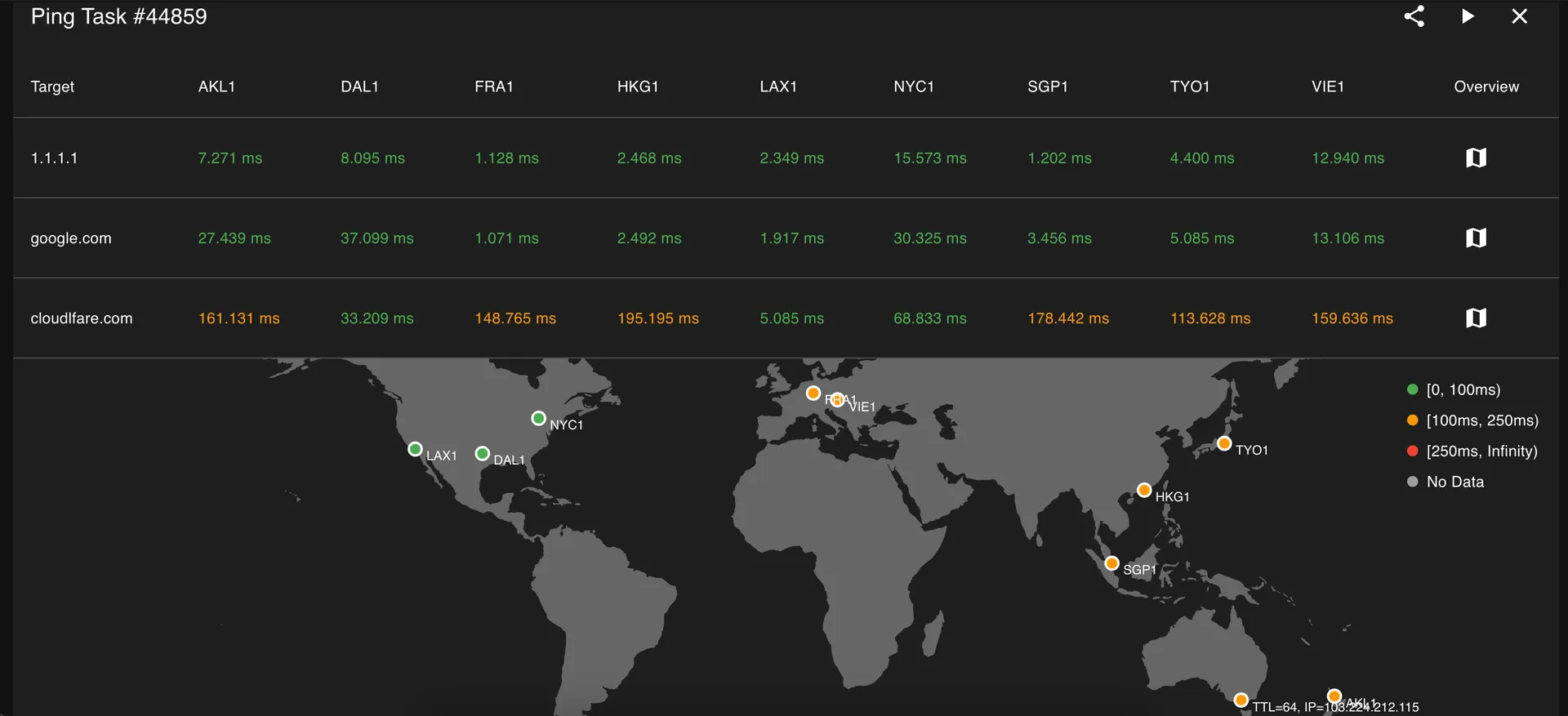
Task: Click the LAX1 map marker
Action: pos(415,449)
